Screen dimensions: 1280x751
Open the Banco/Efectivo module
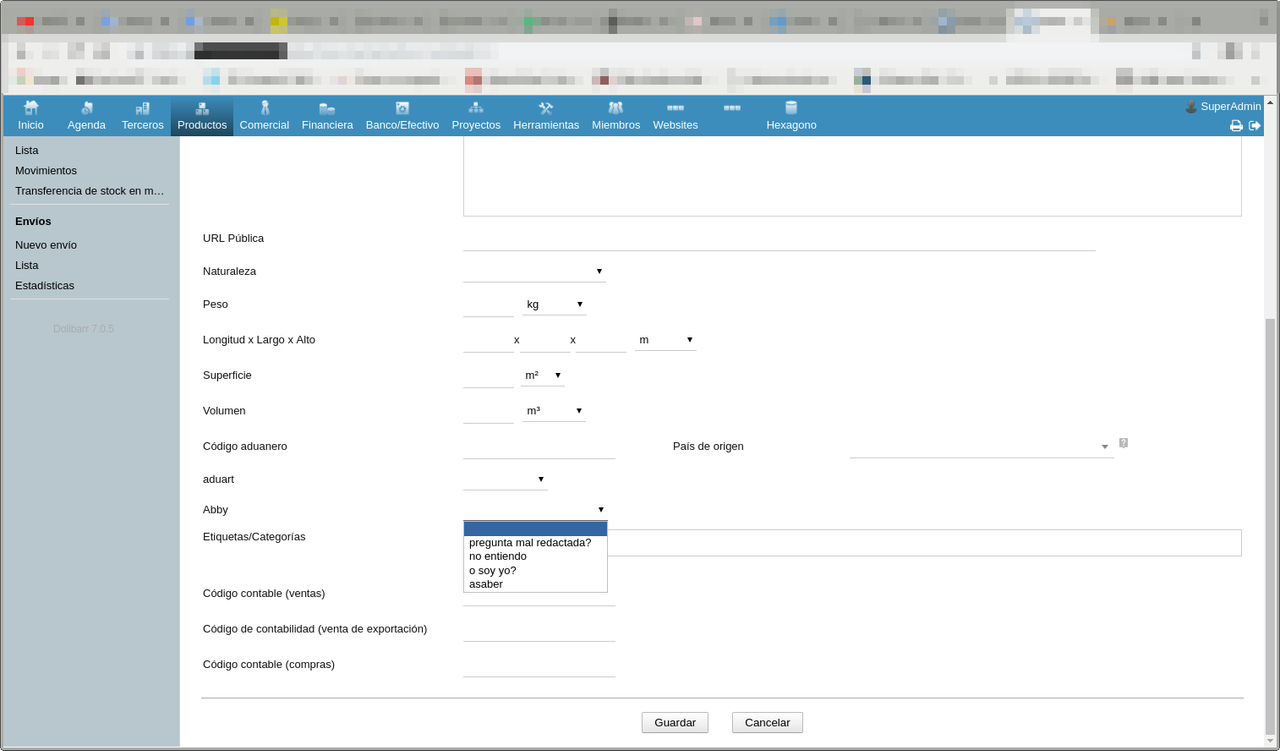(x=402, y=116)
